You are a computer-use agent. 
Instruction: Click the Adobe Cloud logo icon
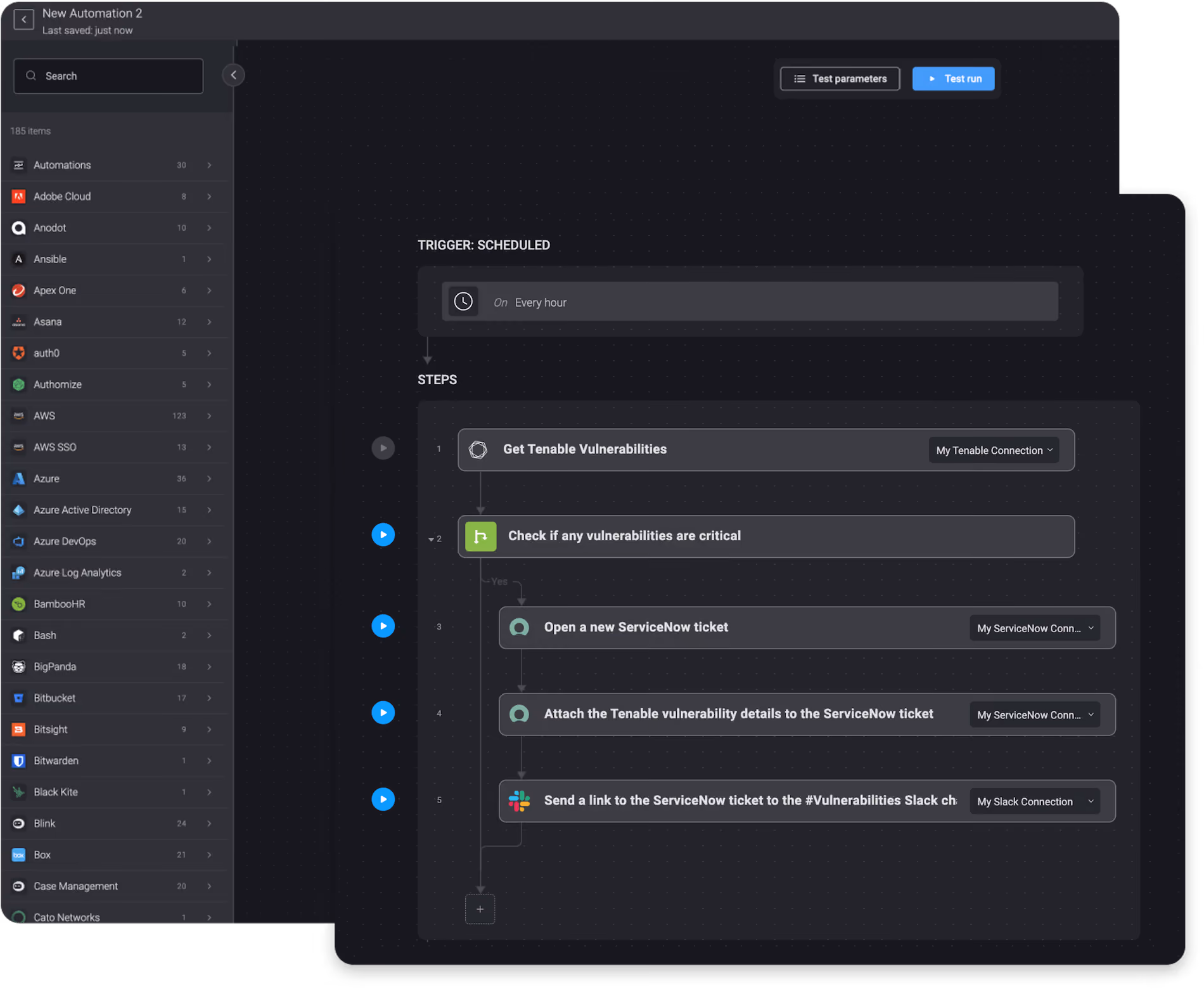[x=19, y=197]
